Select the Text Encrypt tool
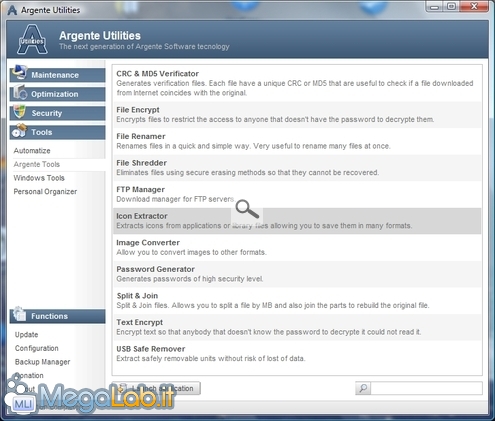The image size is (495, 421). (297, 327)
